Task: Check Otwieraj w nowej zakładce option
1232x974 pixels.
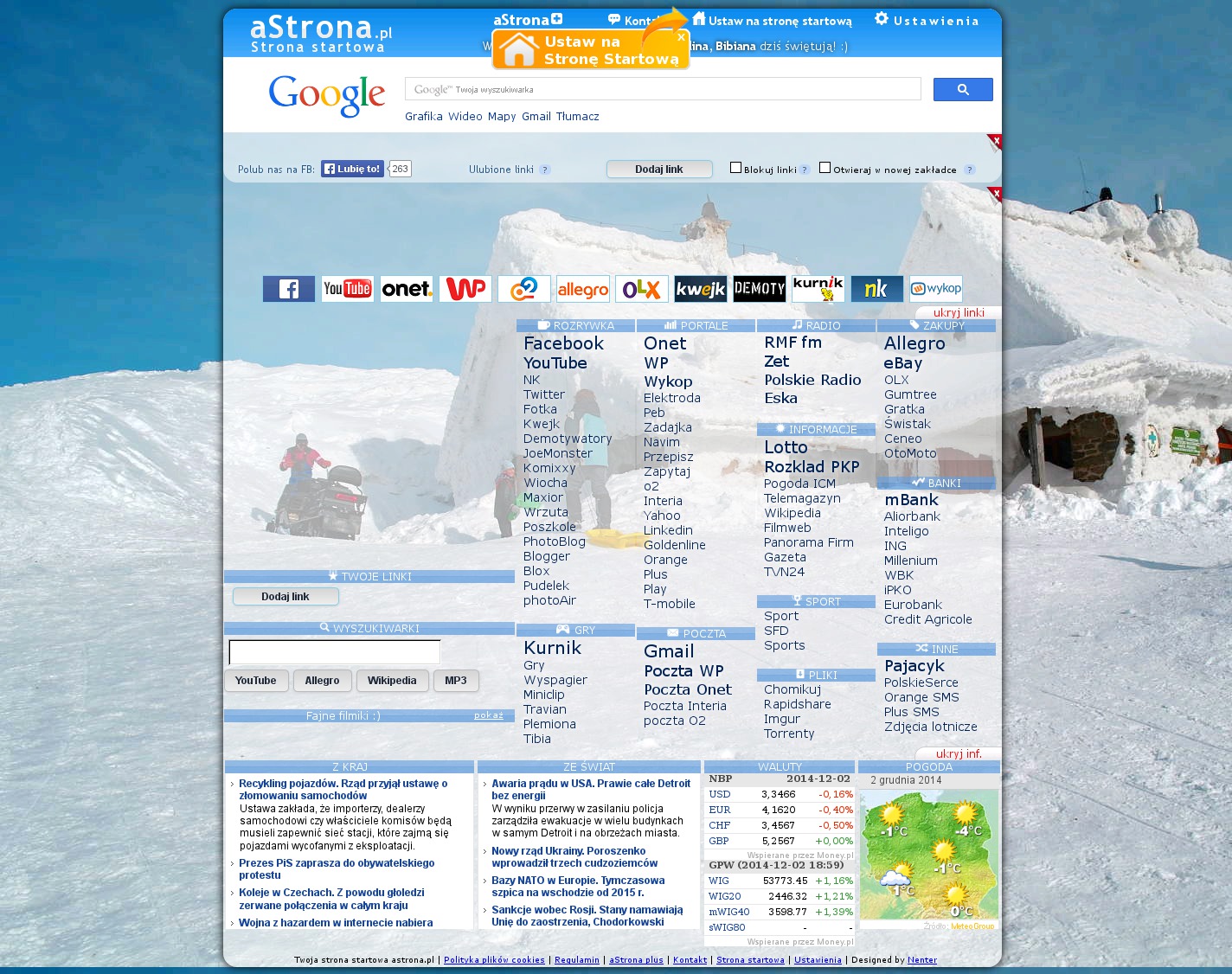Action: click(825, 168)
